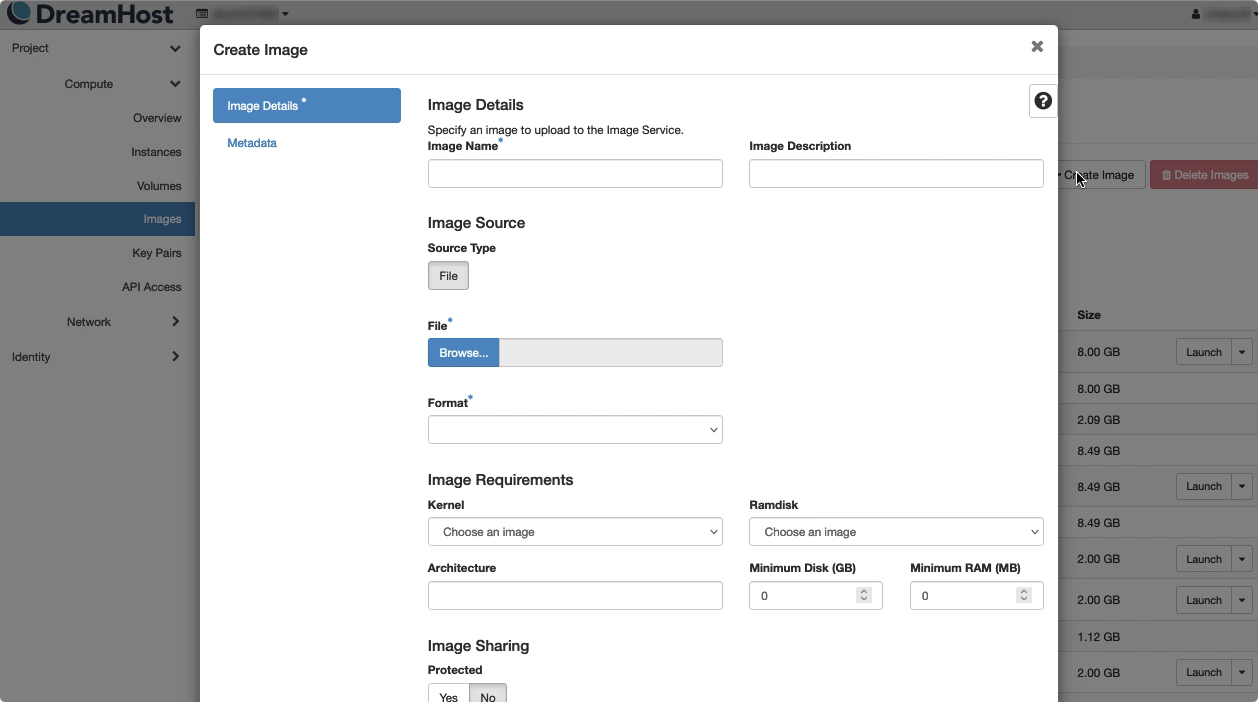
Task: Click the Image Name input field
Action: 575,174
